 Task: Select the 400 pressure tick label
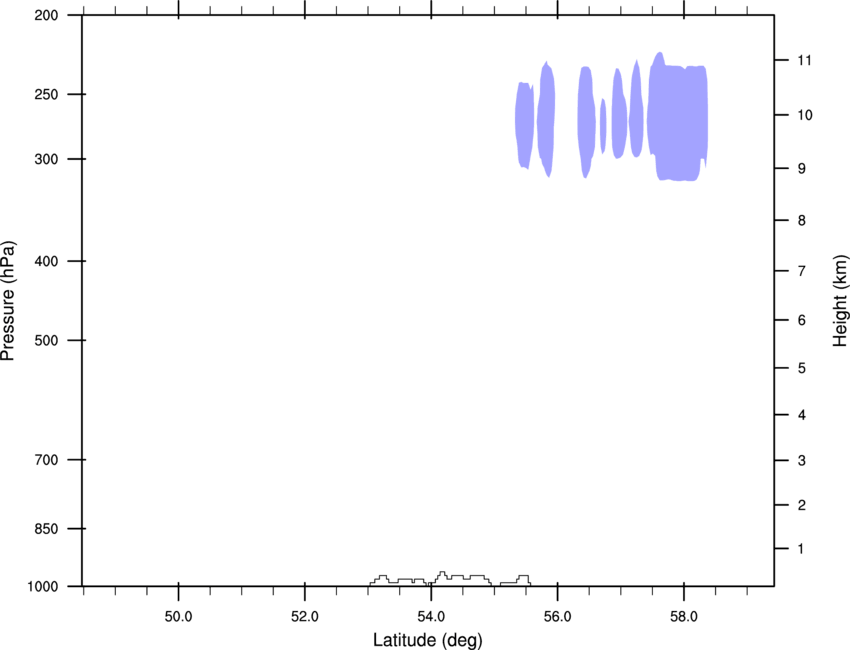click(x=46, y=261)
